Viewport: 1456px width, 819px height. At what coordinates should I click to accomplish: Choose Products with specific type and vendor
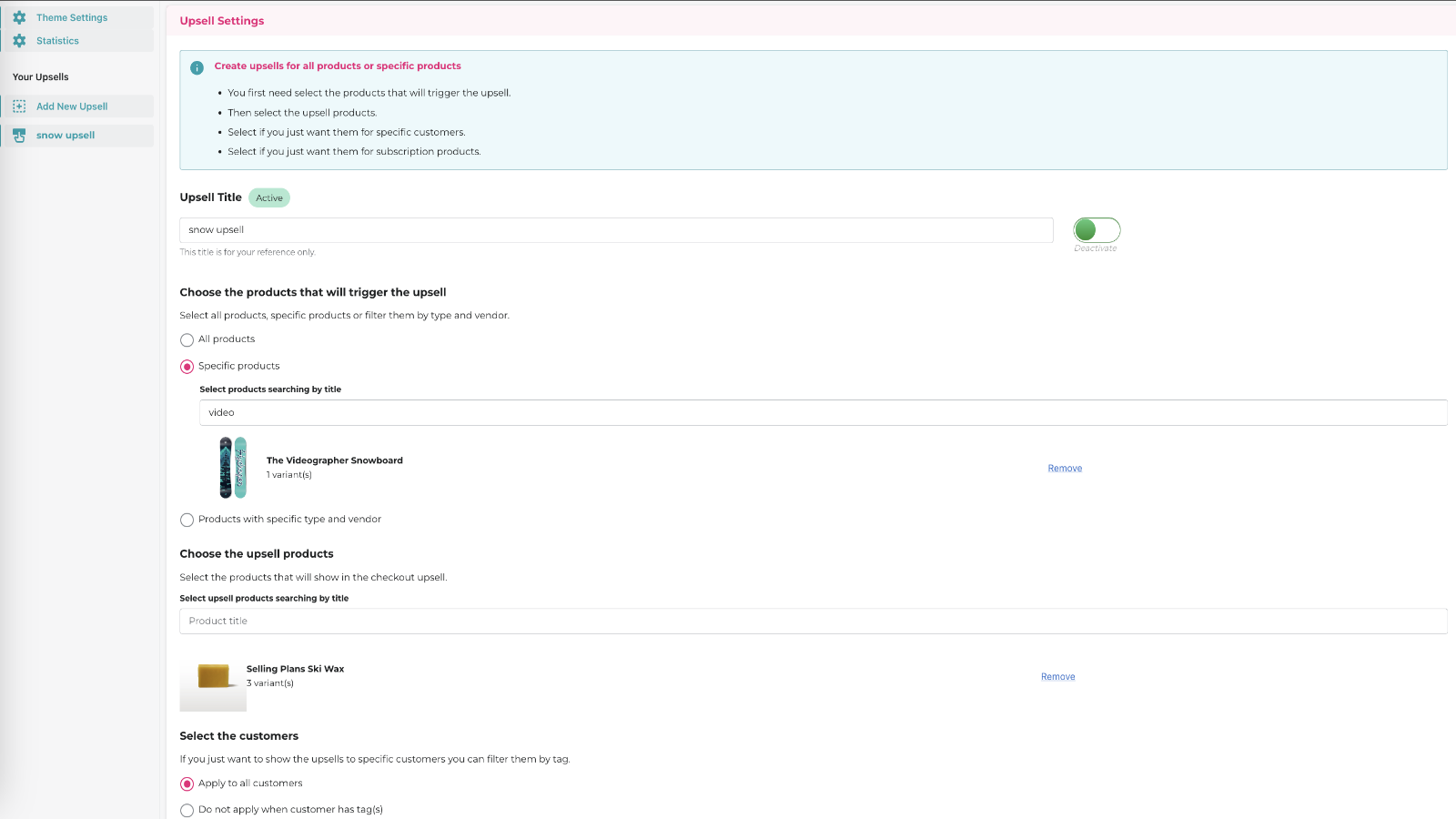pos(187,520)
